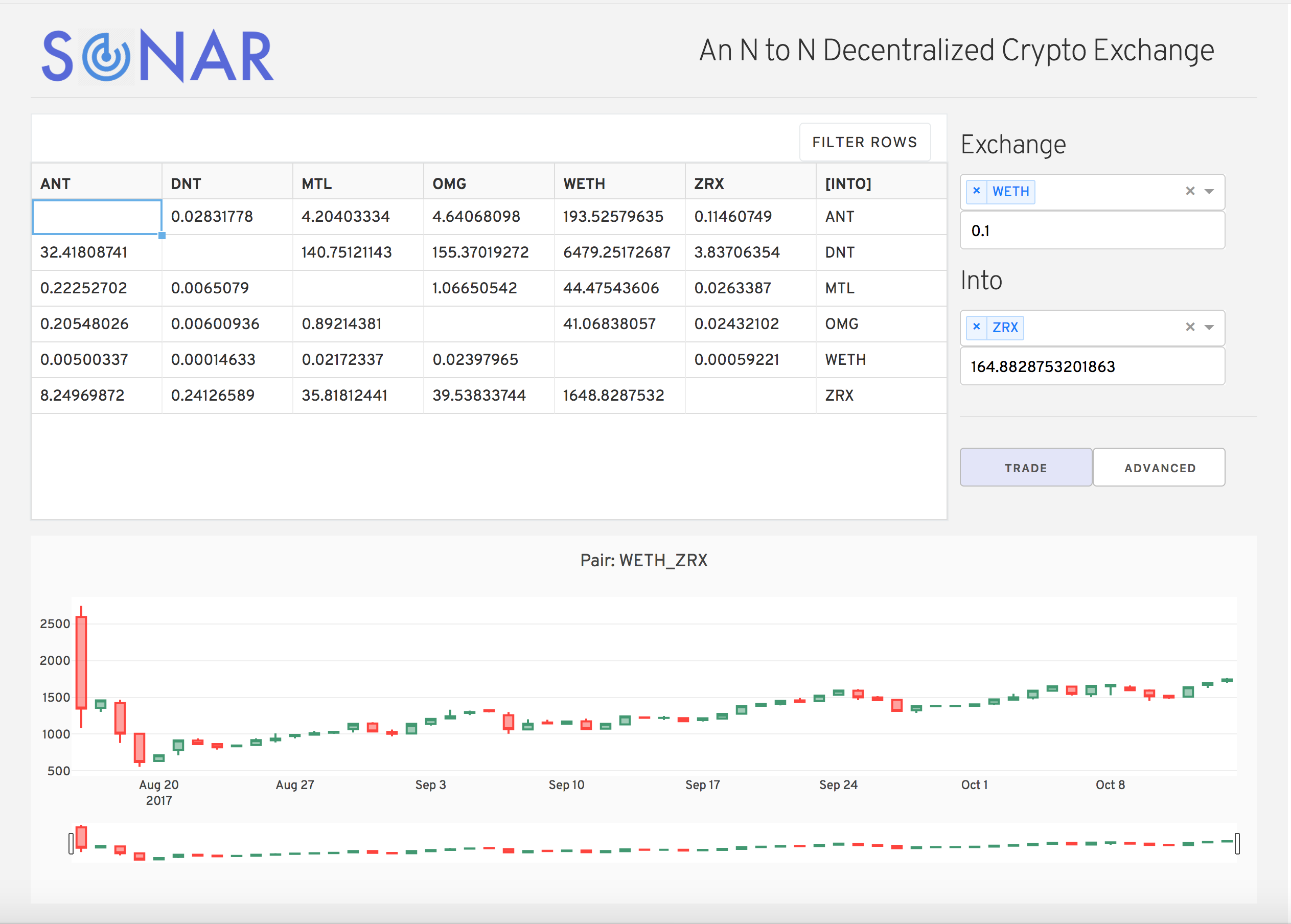Click the Into amount field 164.8828753201863

pos(1091,366)
